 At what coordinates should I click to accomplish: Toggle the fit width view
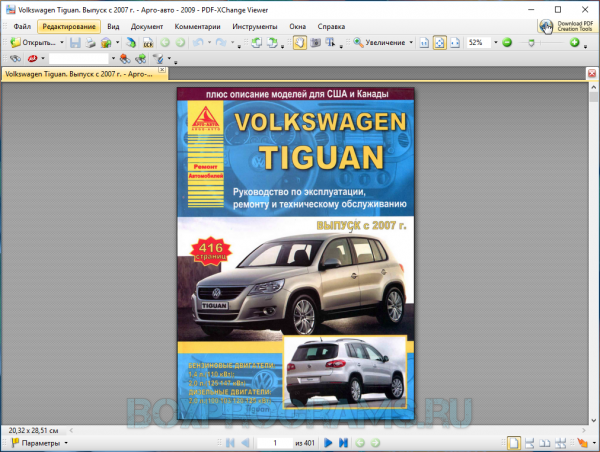455,42
